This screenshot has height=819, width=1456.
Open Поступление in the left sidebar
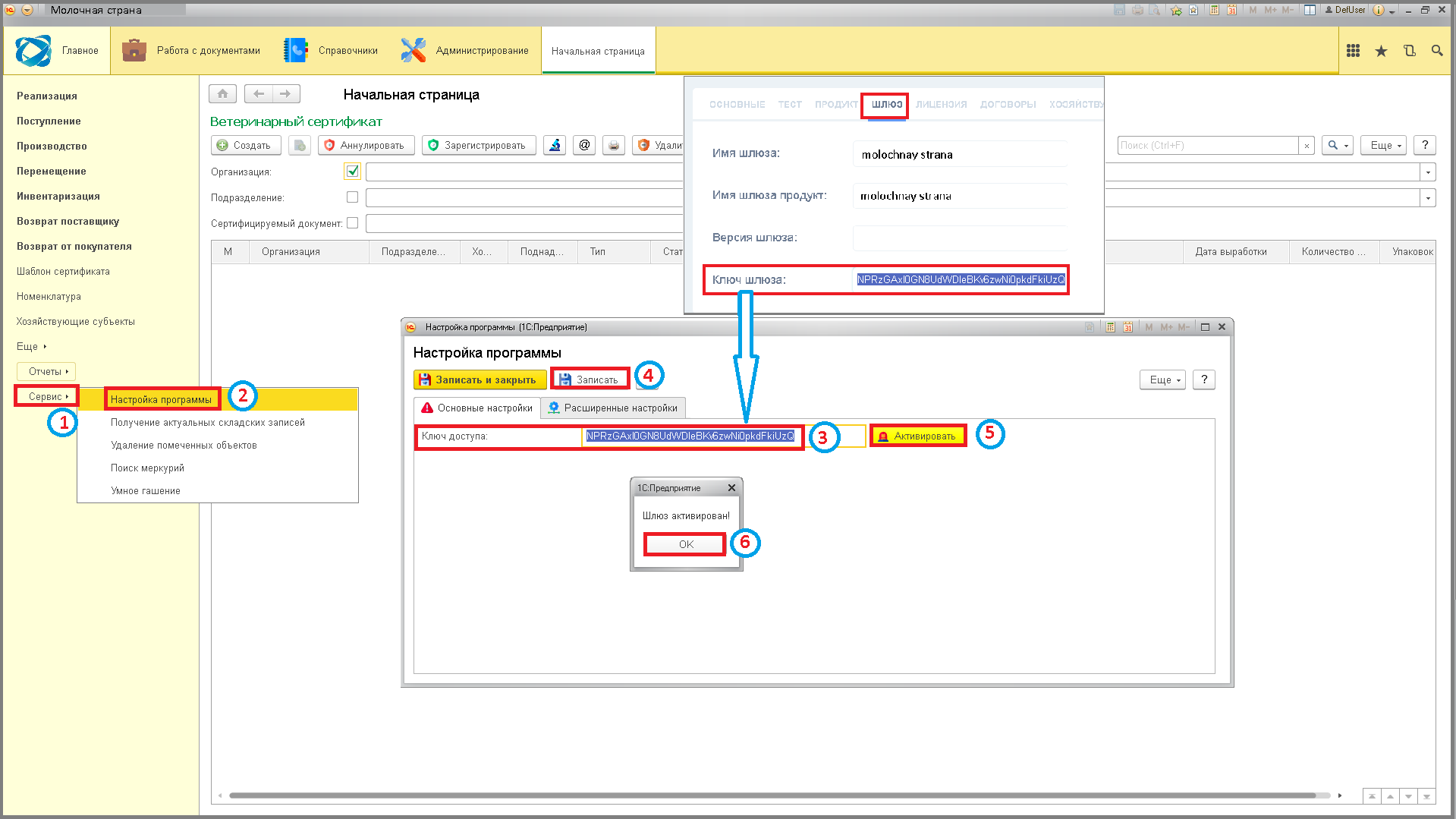click(49, 121)
